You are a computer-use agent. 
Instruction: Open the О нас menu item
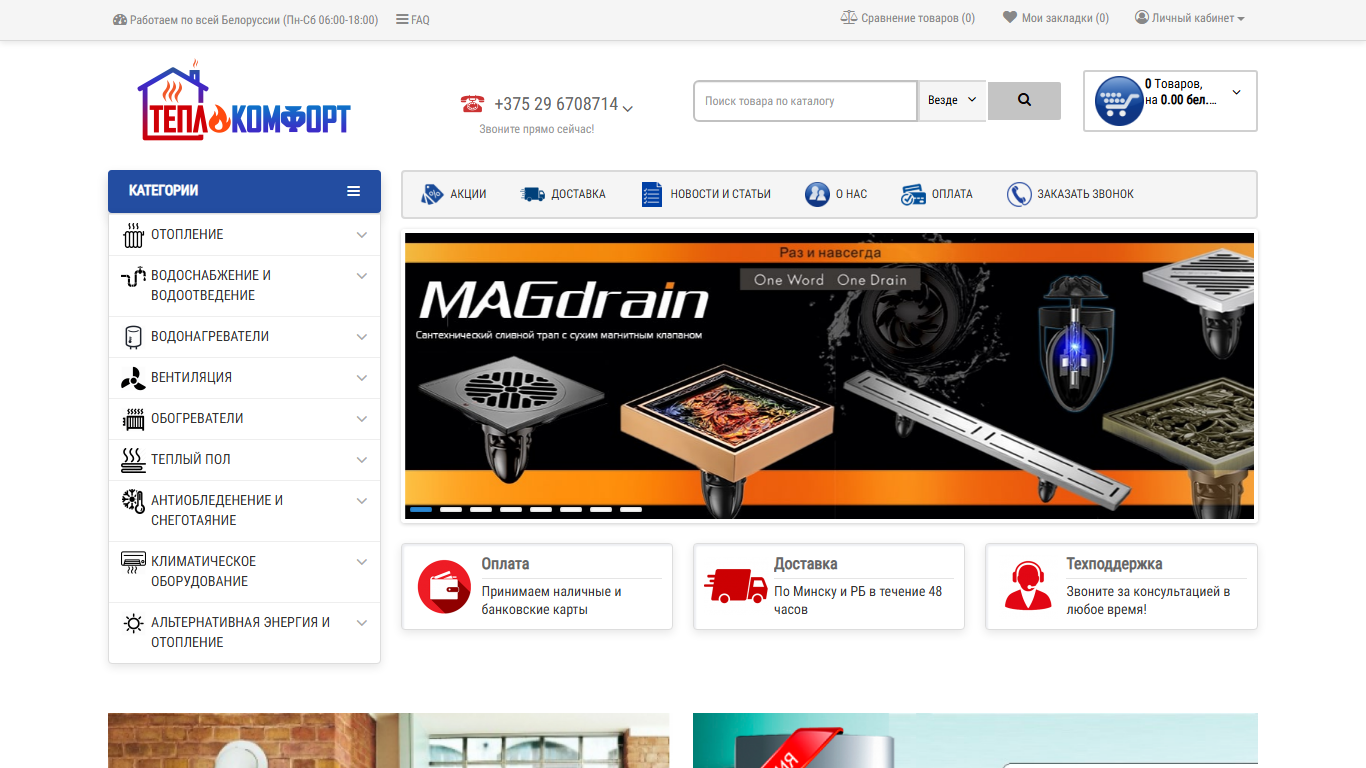coord(836,194)
